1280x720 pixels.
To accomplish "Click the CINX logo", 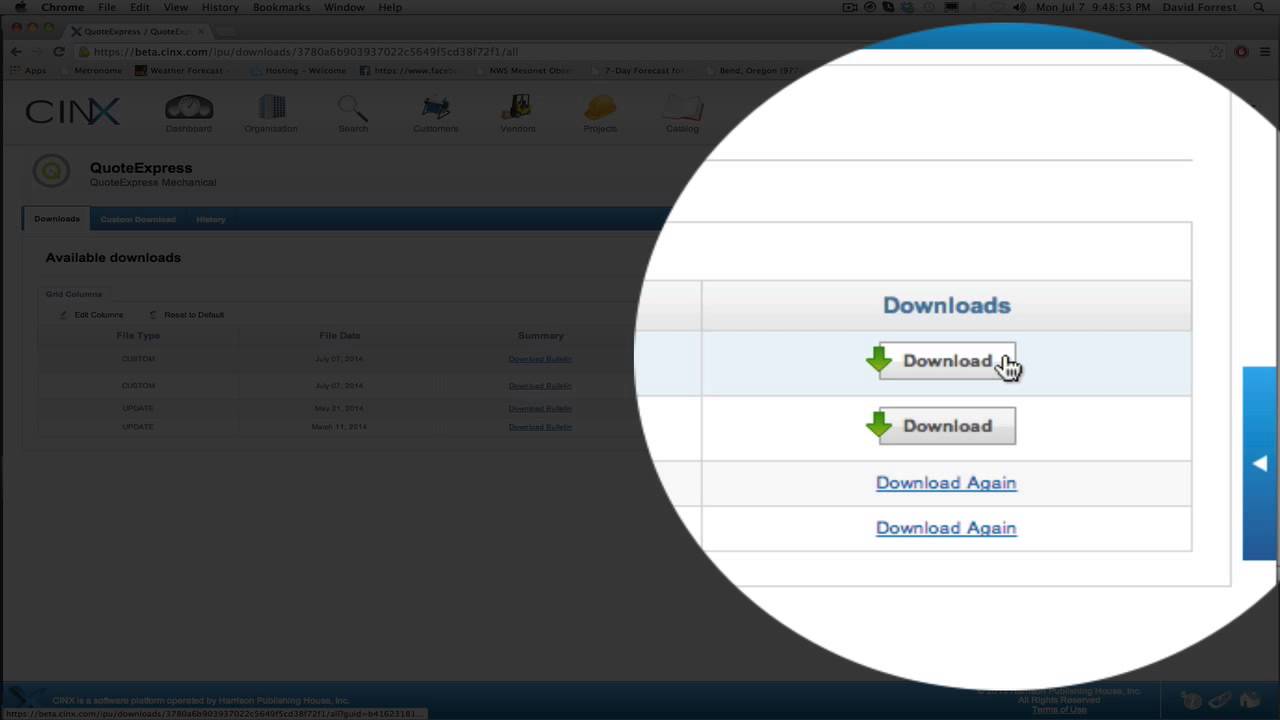I will click(x=73, y=111).
